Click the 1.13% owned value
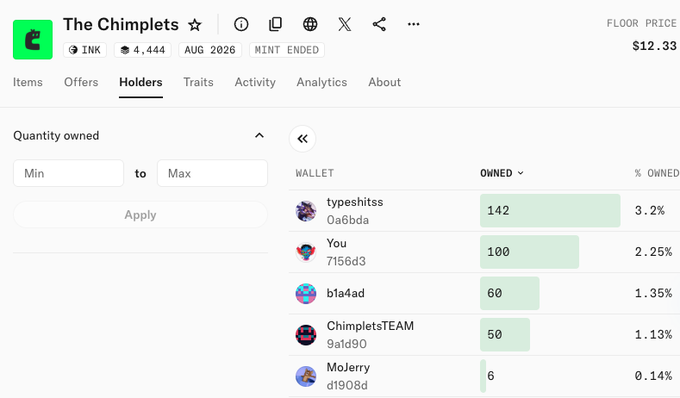The width and height of the screenshot is (680, 398). click(654, 335)
